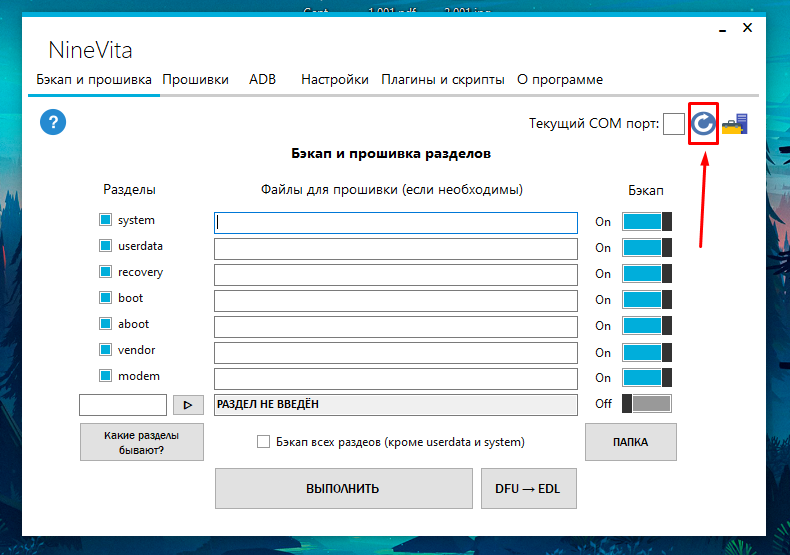Uncheck the vendor partition checkbox
The width and height of the screenshot is (790, 555).
pyautogui.click(x=105, y=350)
